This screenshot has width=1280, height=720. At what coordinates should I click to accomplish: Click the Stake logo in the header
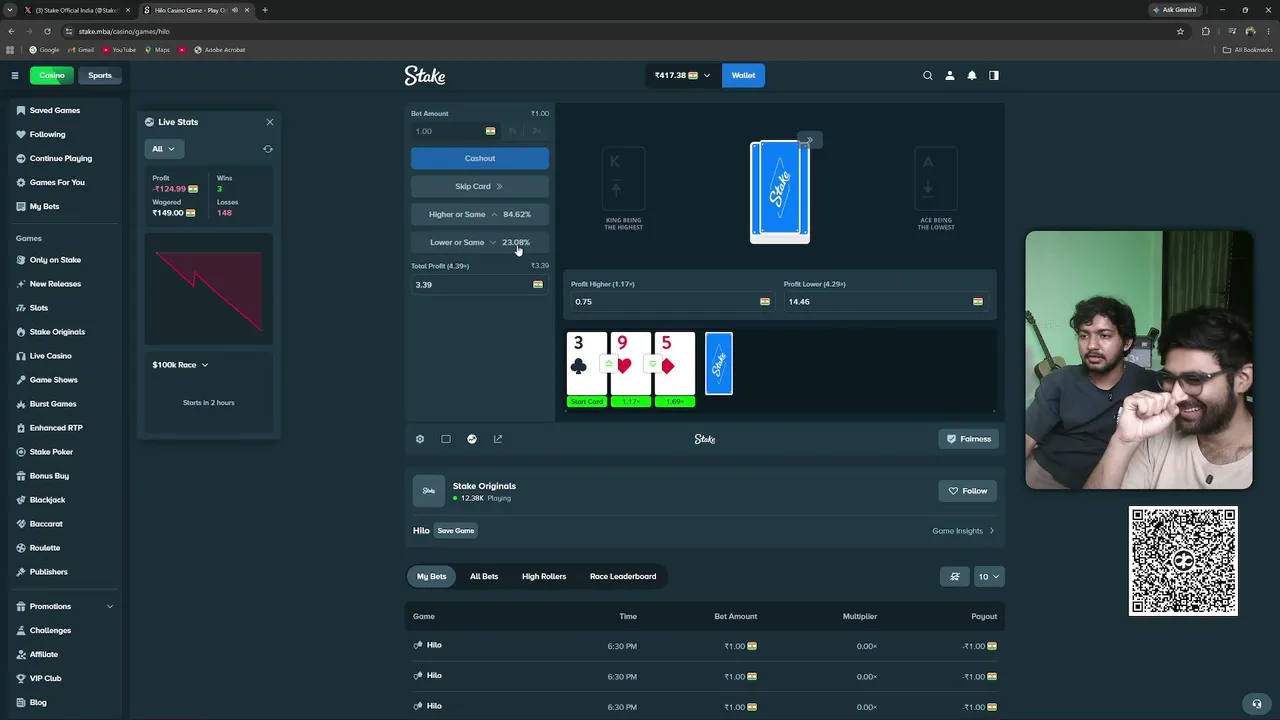pos(425,75)
